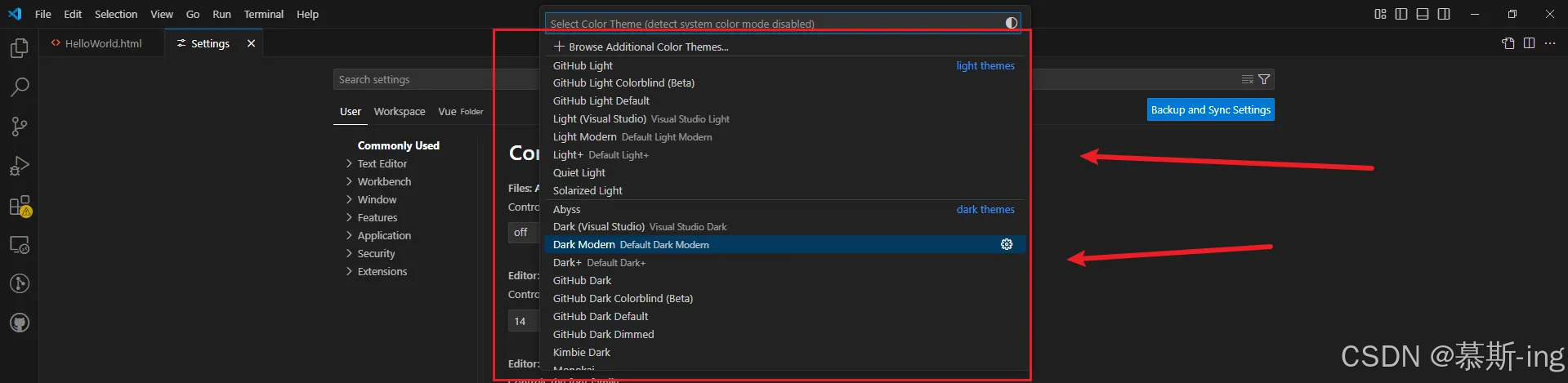Choose GitHub Light Colorblind (Beta) theme
Image resolution: width=1568 pixels, height=383 pixels.
(x=785, y=82)
